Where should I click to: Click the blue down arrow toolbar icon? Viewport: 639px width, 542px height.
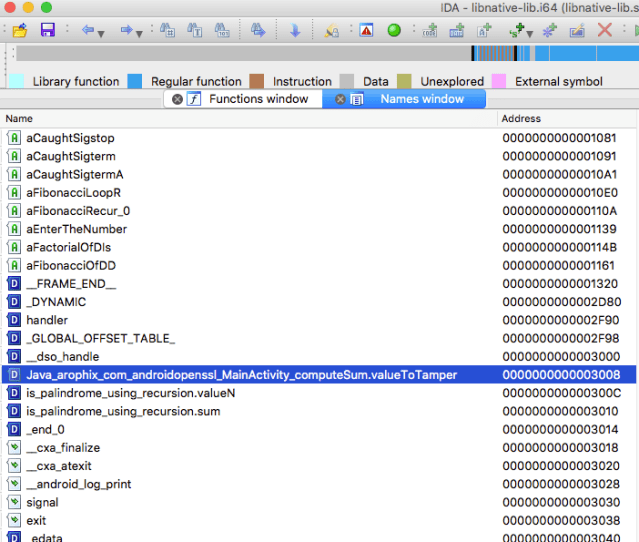pos(295,30)
